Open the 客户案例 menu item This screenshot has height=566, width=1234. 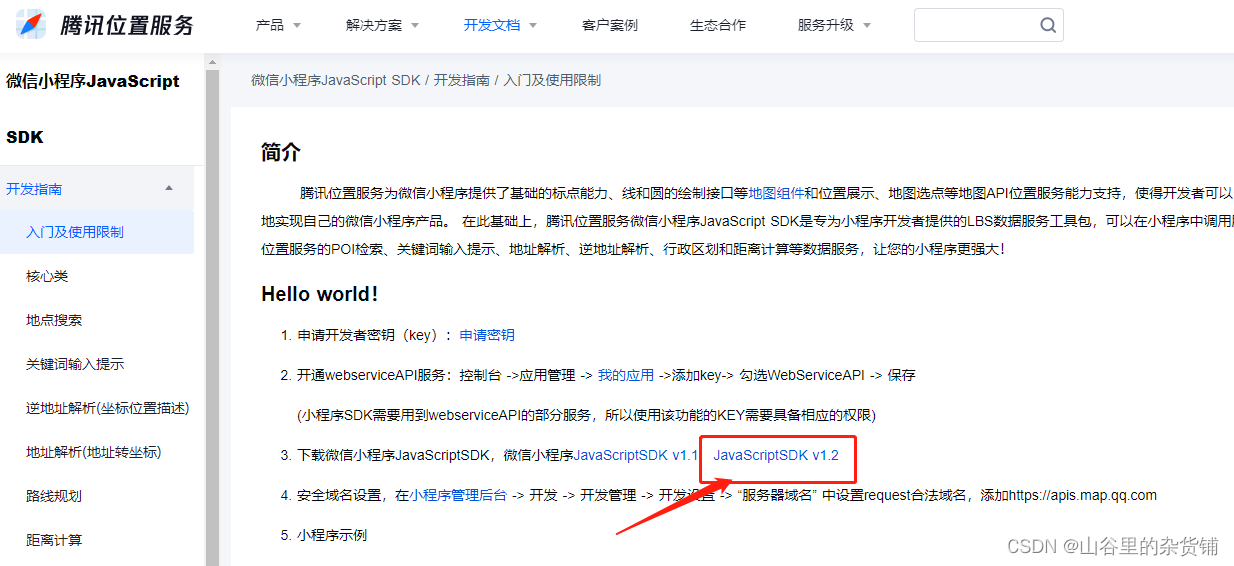(x=610, y=25)
